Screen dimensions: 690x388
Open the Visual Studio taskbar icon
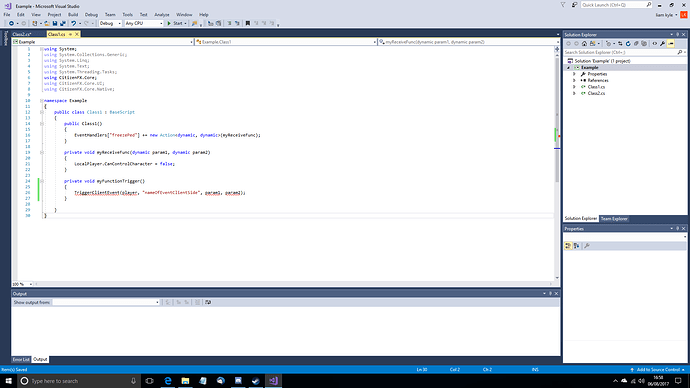273,381
